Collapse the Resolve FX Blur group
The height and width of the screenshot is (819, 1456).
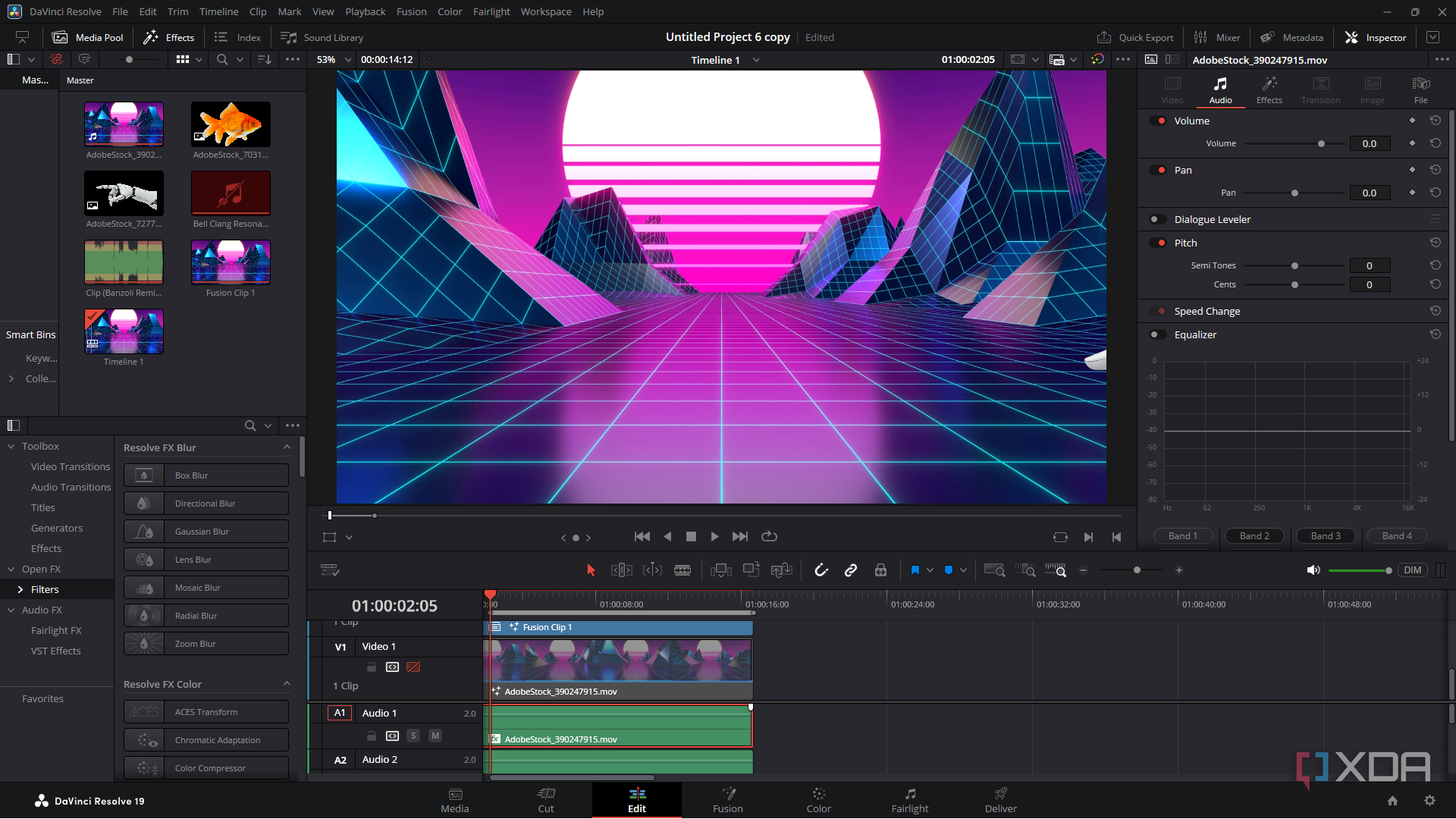coord(287,447)
